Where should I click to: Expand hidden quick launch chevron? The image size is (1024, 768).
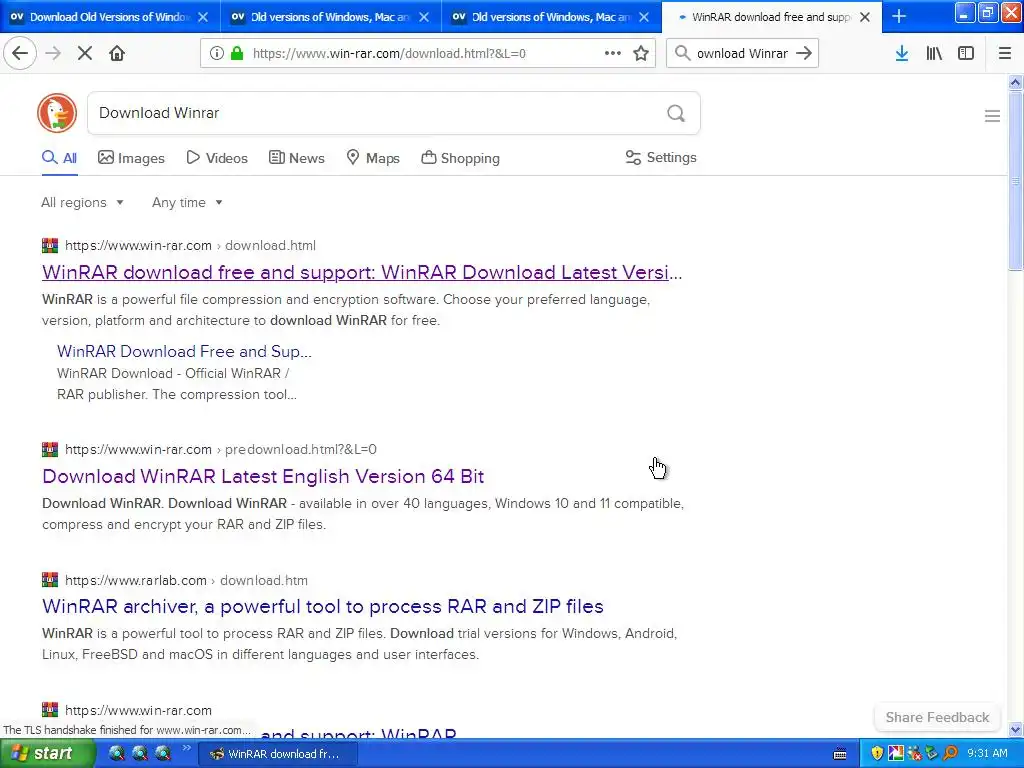point(186,748)
